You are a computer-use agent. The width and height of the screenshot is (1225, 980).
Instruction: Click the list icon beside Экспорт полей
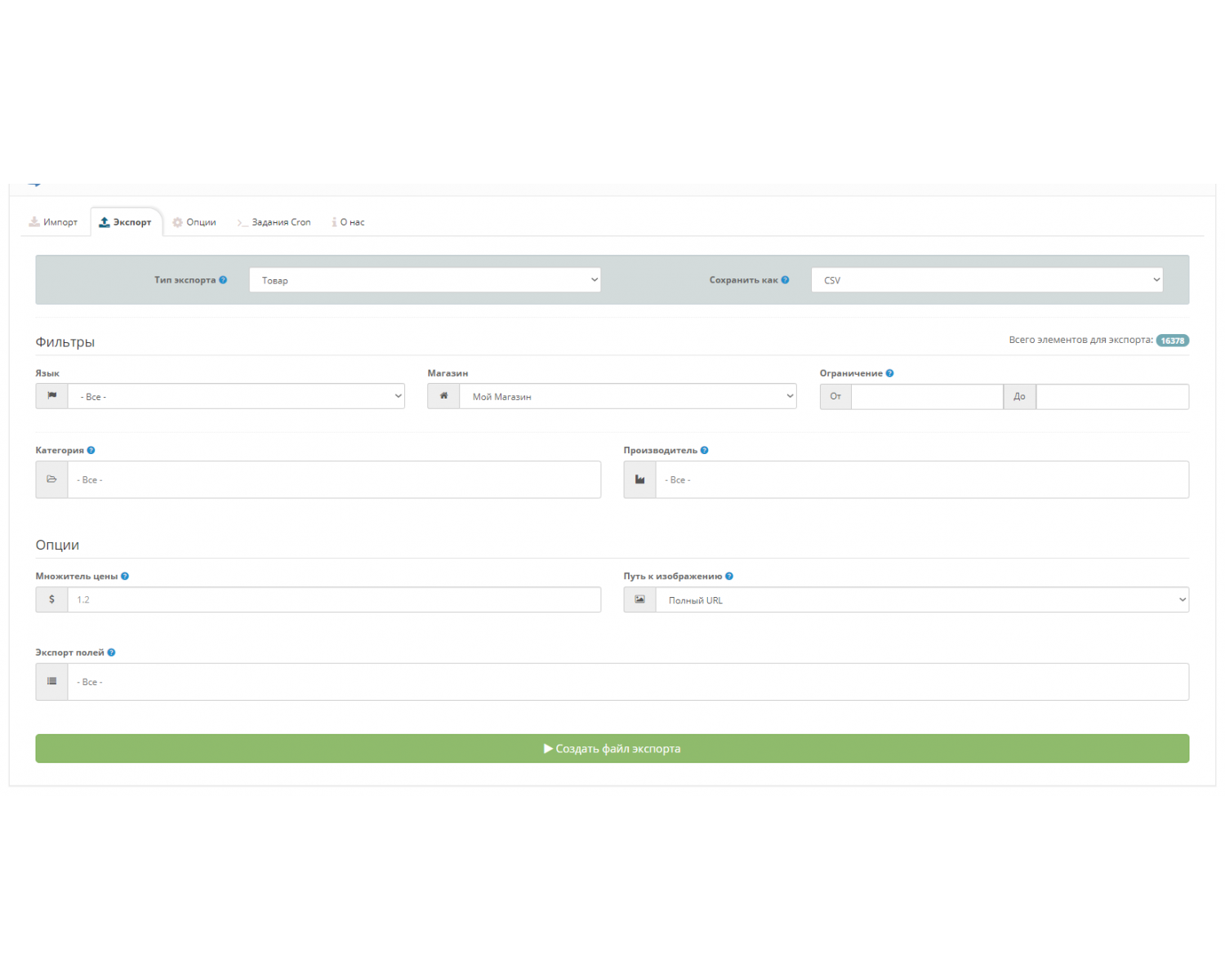coord(51,681)
